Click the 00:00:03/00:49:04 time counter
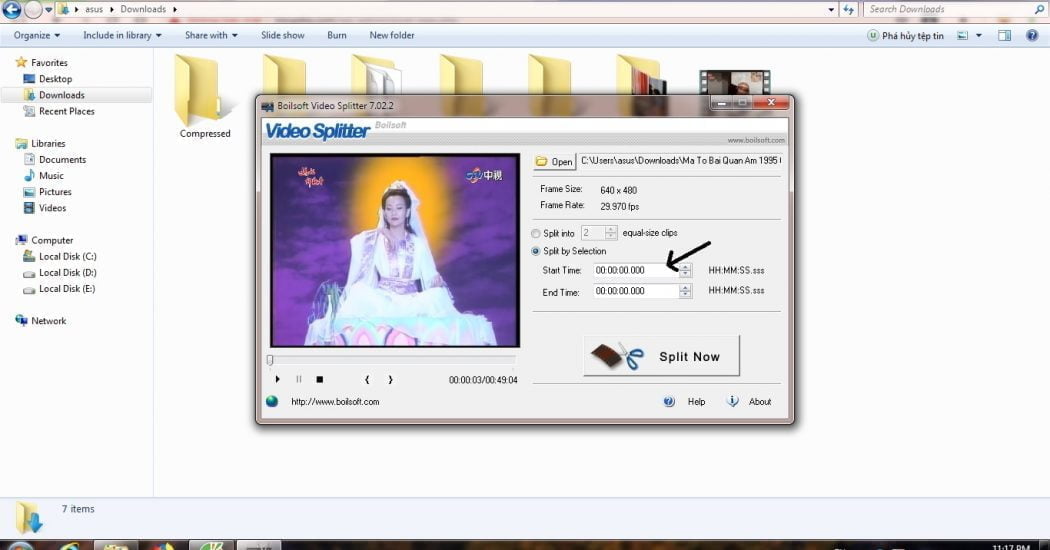The height and width of the screenshot is (550, 1050). [x=483, y=380]
